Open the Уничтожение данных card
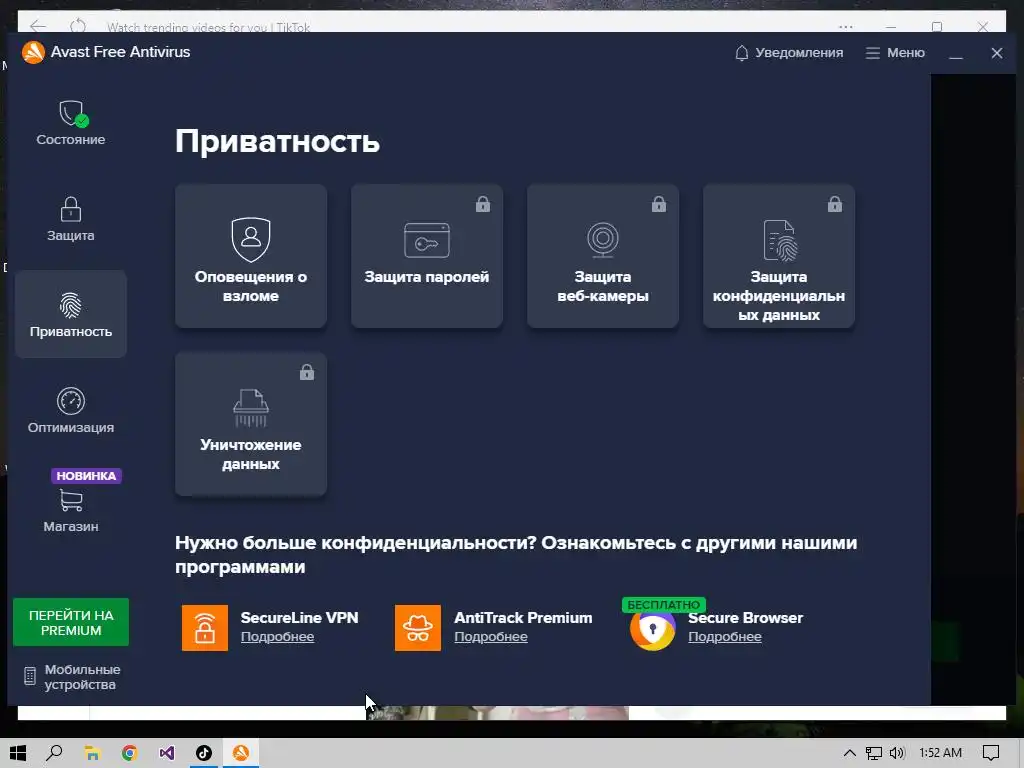 pos(251,424)
